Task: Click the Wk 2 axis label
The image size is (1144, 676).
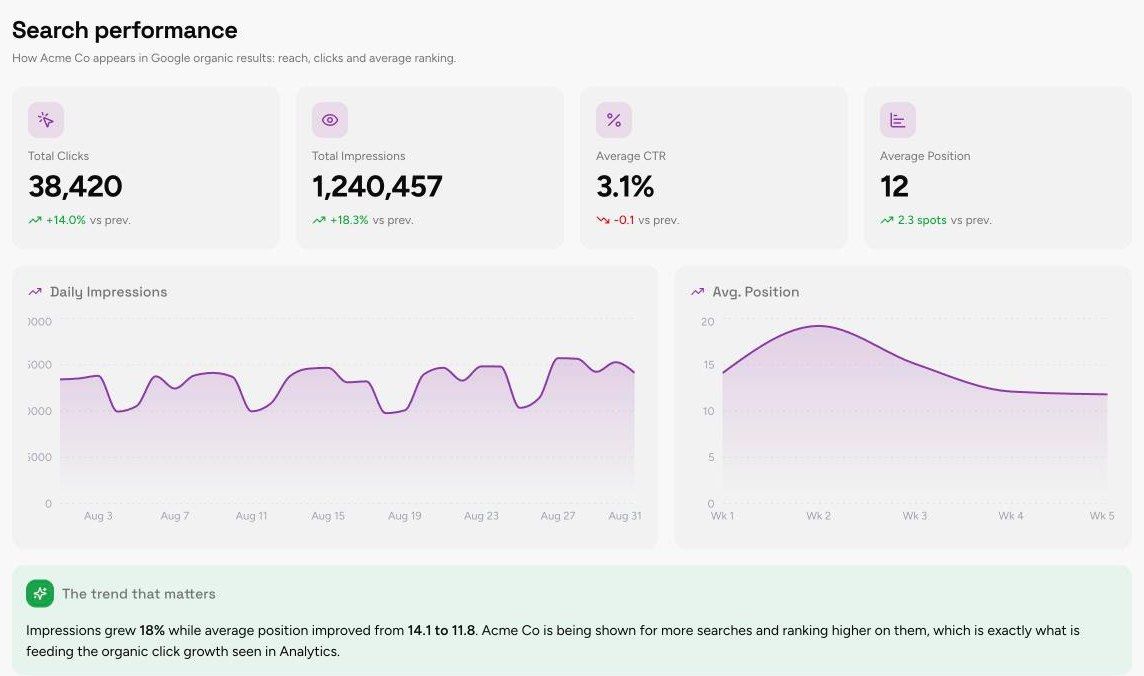Action: [x=819, y=516]
